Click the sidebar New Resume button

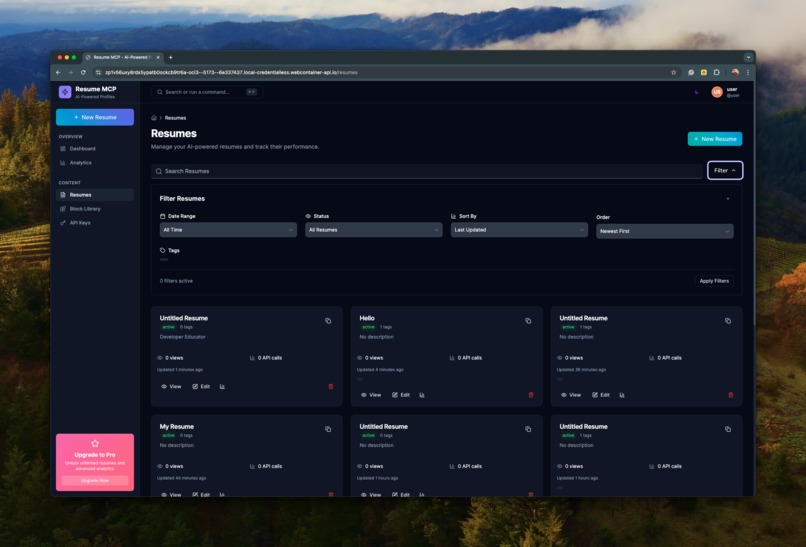[x=95, y=117]
